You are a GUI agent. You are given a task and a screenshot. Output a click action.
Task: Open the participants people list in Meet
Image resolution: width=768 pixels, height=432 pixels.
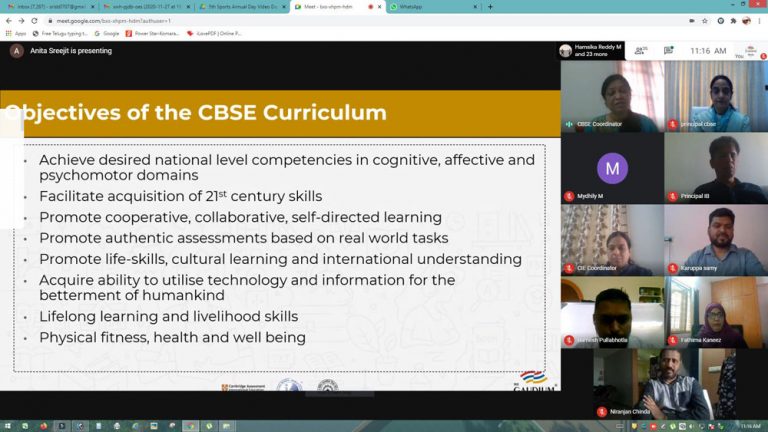pos(640,51)
